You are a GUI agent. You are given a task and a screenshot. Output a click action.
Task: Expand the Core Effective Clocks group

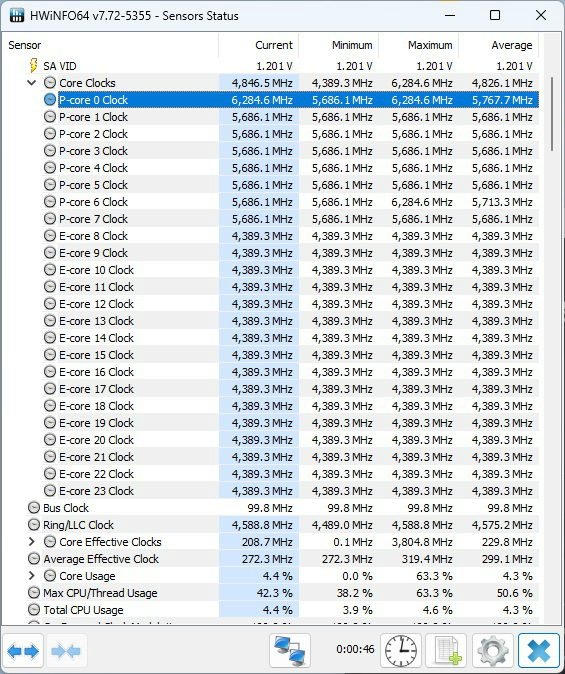click(x=32, y=542)
